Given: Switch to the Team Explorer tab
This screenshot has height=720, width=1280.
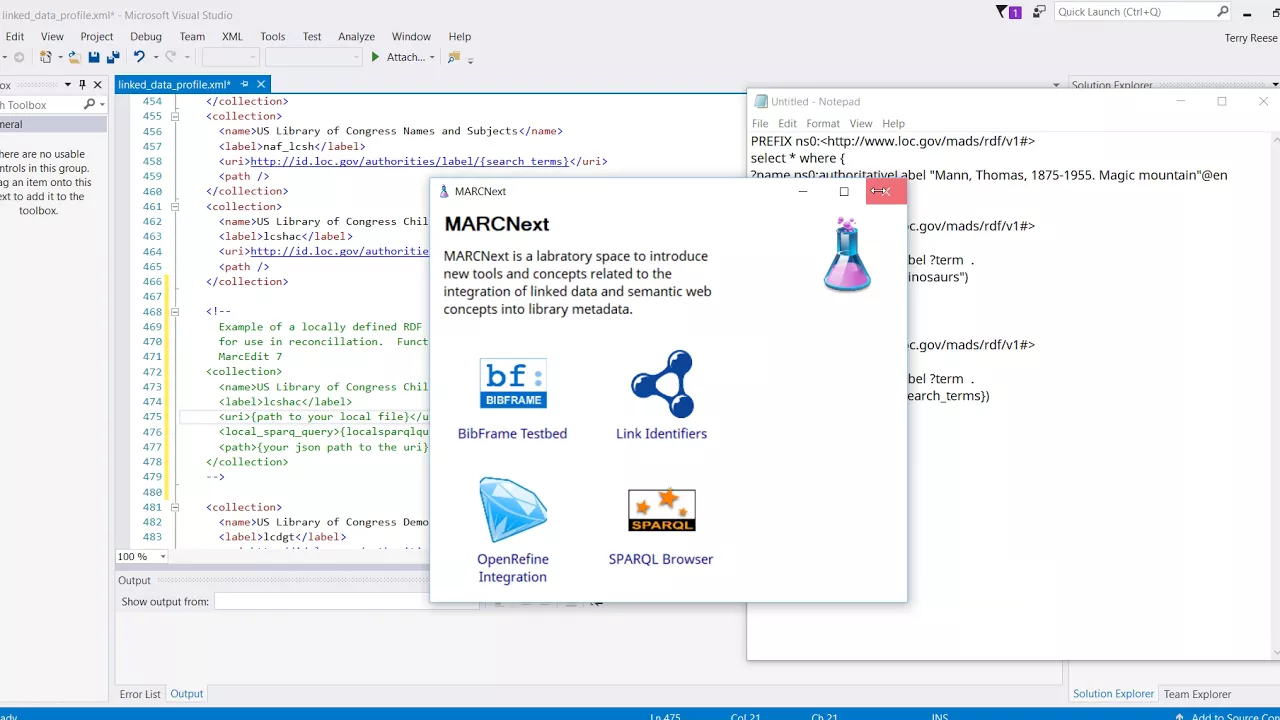Looking at the screenshot, I should point(1197,694).
